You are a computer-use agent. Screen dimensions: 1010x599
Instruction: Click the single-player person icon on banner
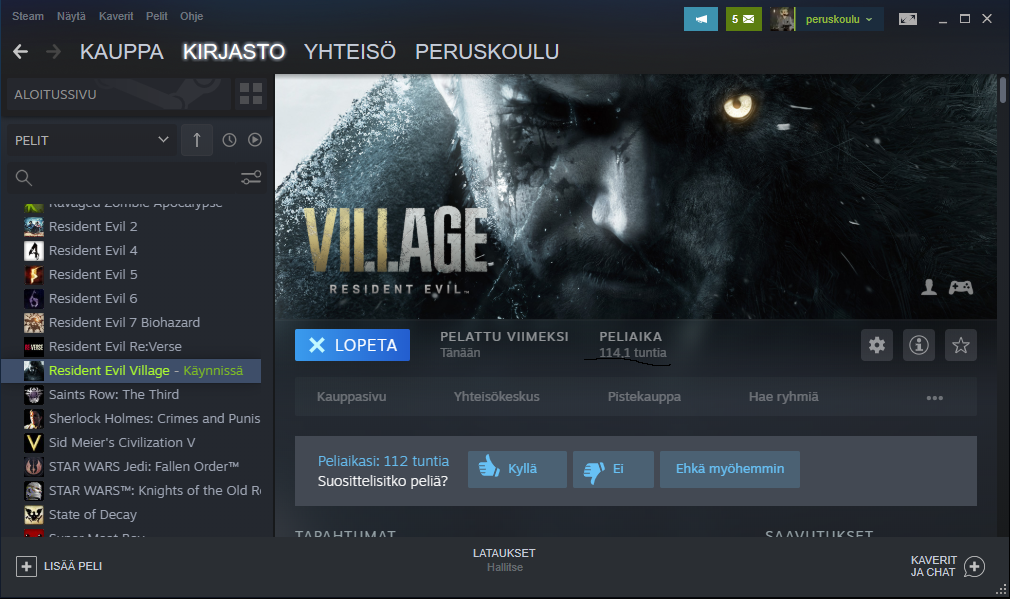(x=929, y=287)
